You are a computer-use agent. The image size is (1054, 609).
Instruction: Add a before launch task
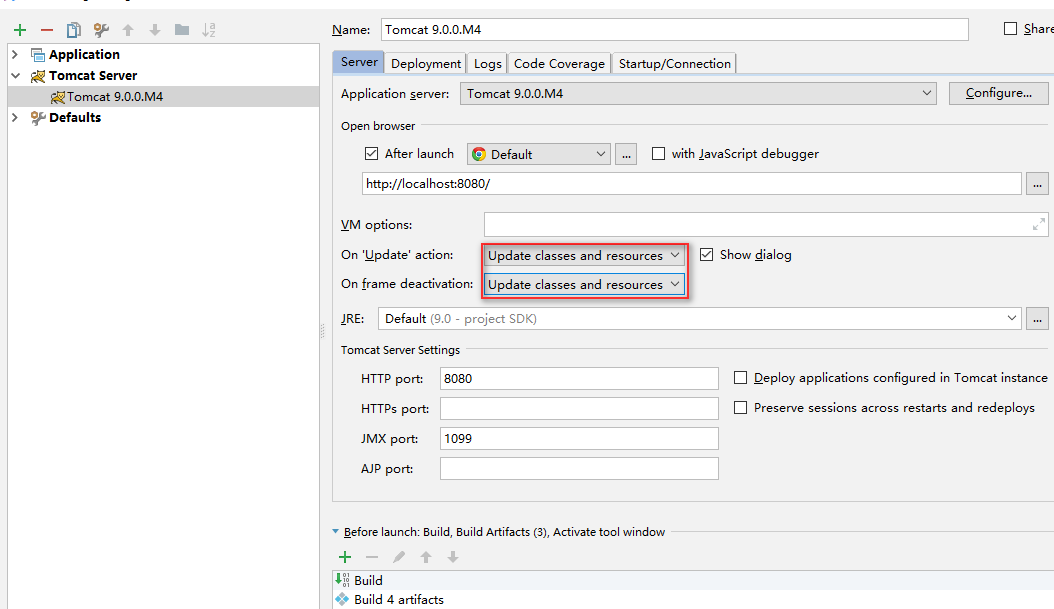pos(345,557)
